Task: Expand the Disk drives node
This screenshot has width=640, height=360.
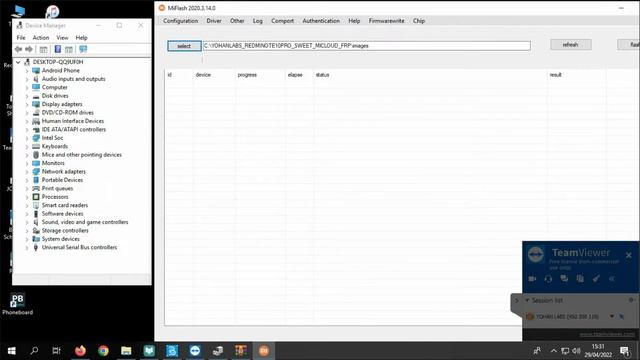Action: click(x=27, y=96)
